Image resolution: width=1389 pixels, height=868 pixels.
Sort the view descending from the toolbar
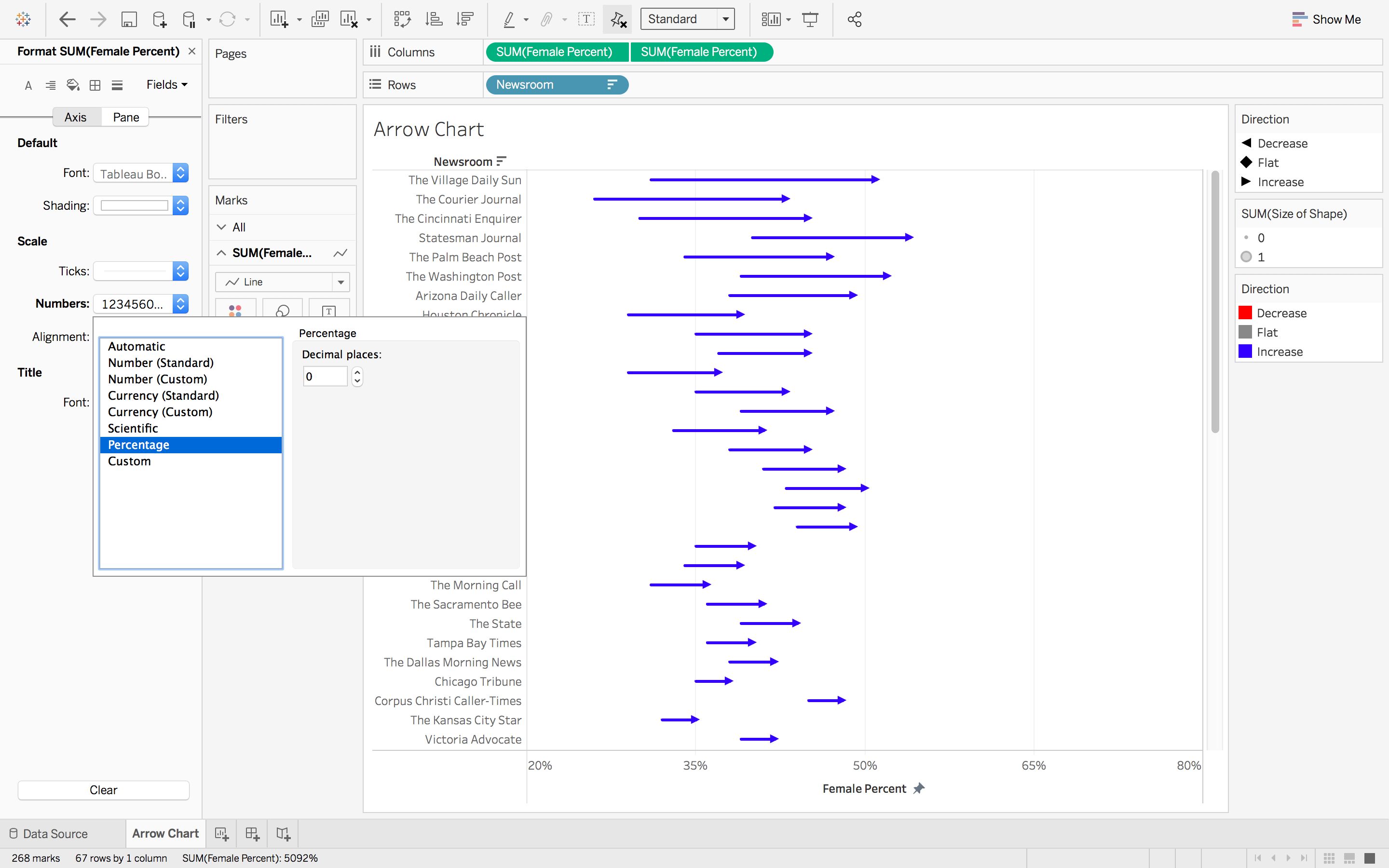[464, 19]
